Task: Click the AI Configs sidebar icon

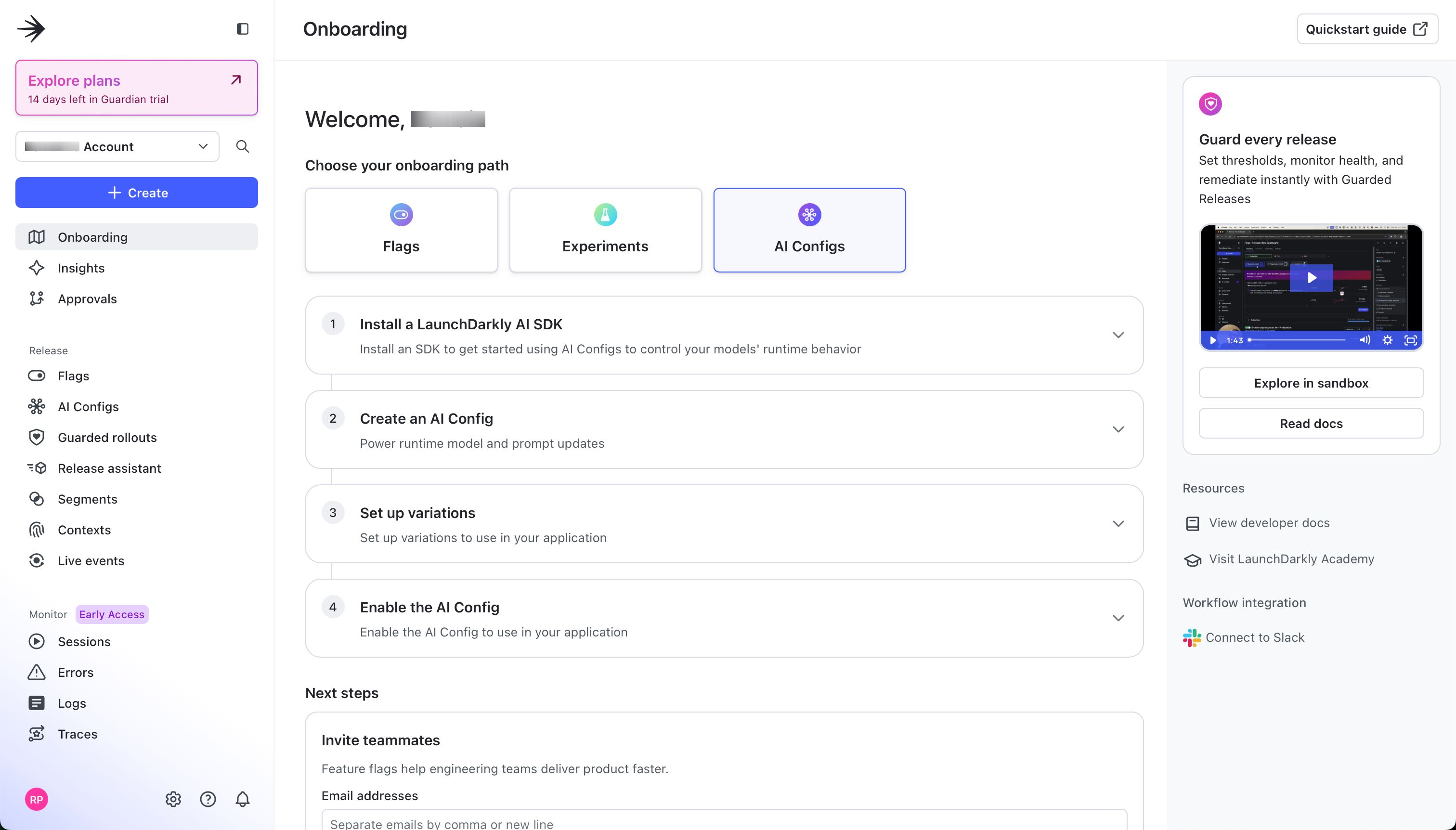Action: point(37,406)
